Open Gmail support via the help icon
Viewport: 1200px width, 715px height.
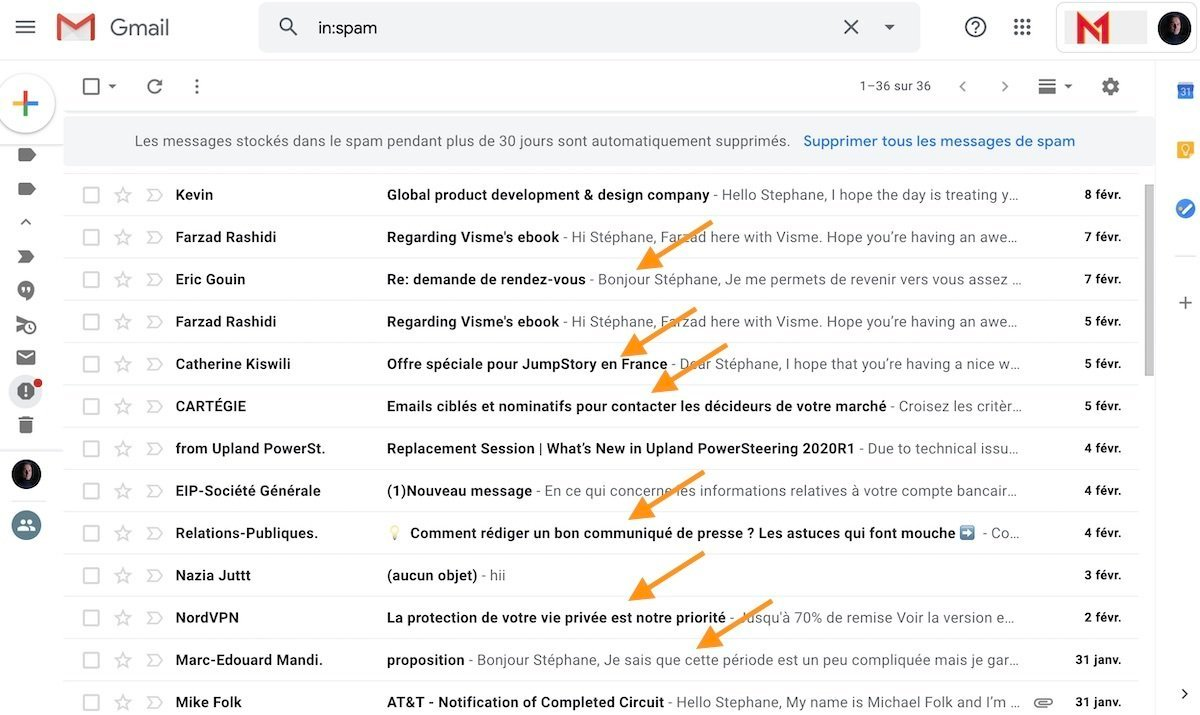pos(975,27)
